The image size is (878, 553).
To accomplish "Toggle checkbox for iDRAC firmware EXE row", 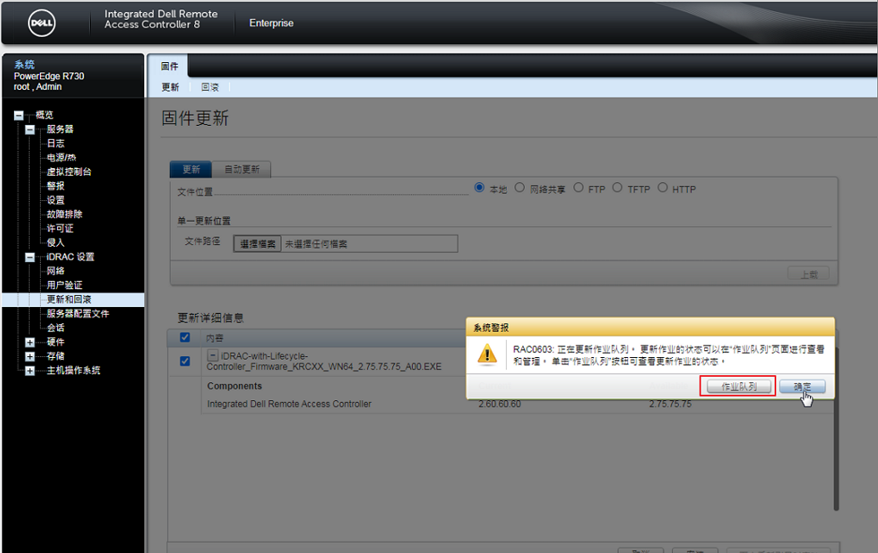I will [185, 361].
